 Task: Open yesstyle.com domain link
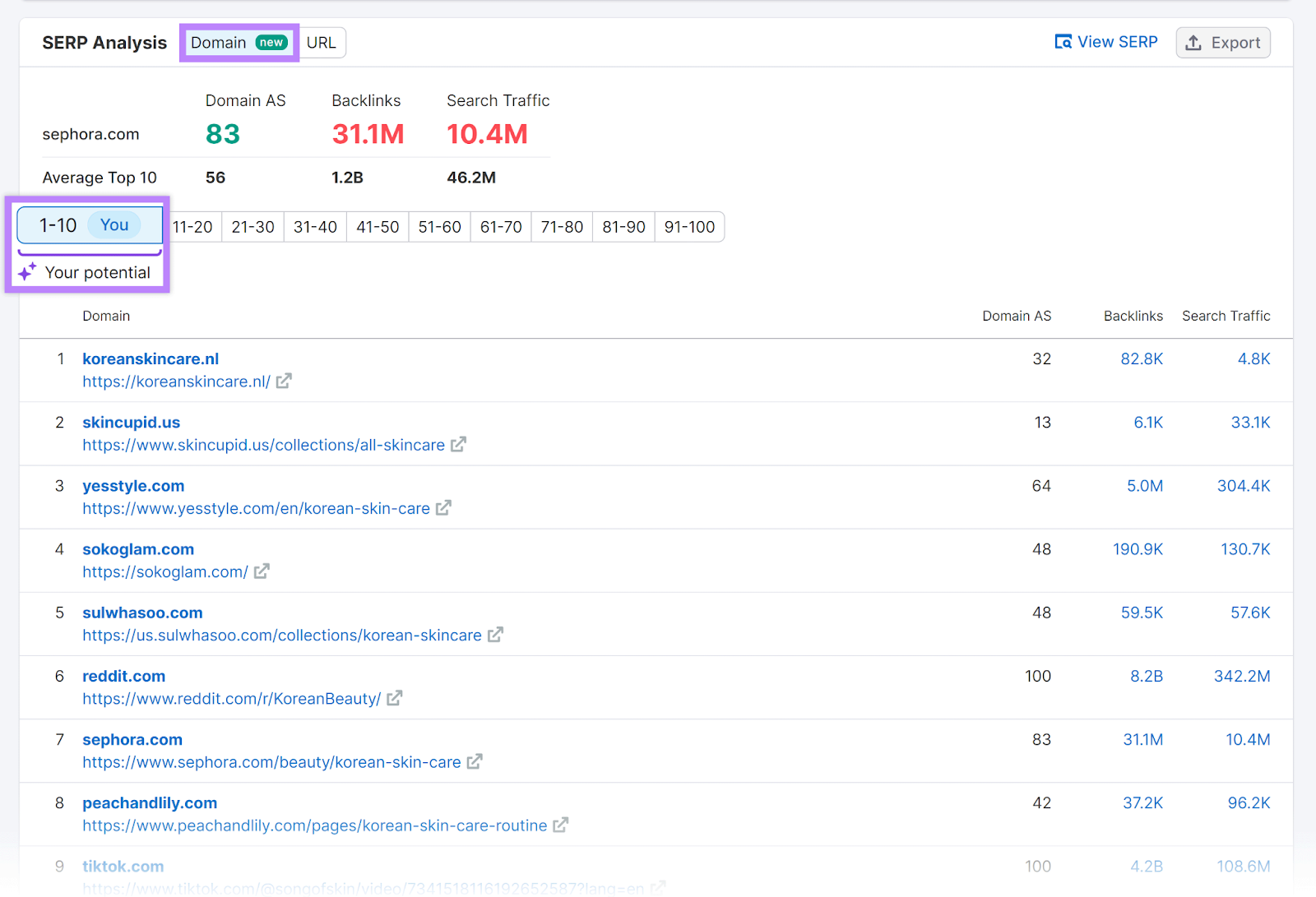133,486
